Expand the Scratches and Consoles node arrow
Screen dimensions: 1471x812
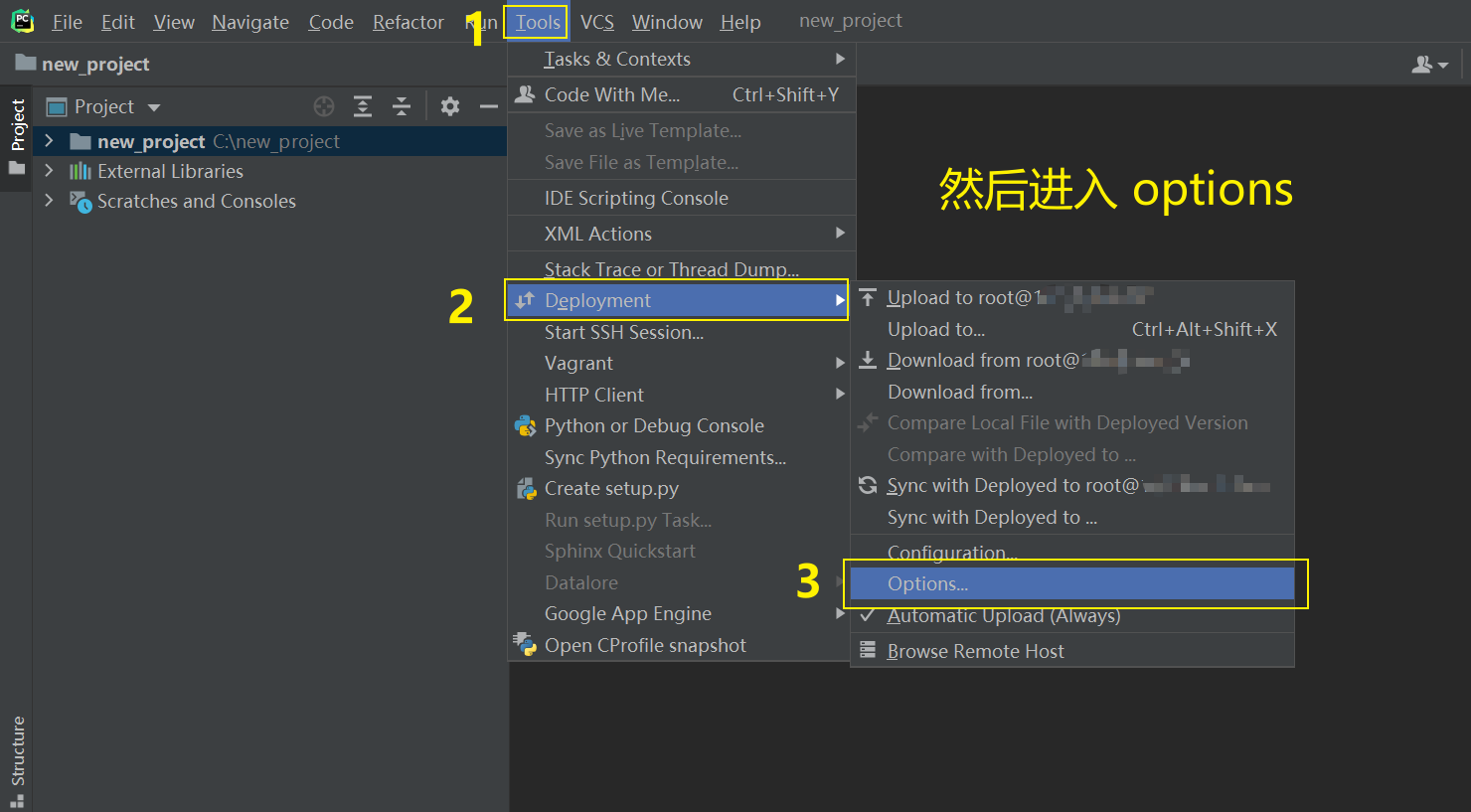click(49, 201)
